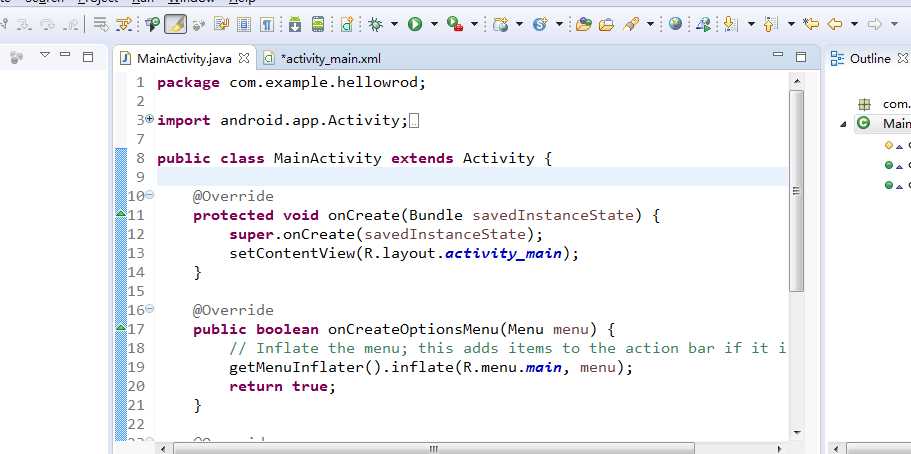
Task: Go to Next Annotation down arrow
Action: [x=730, y=24]
